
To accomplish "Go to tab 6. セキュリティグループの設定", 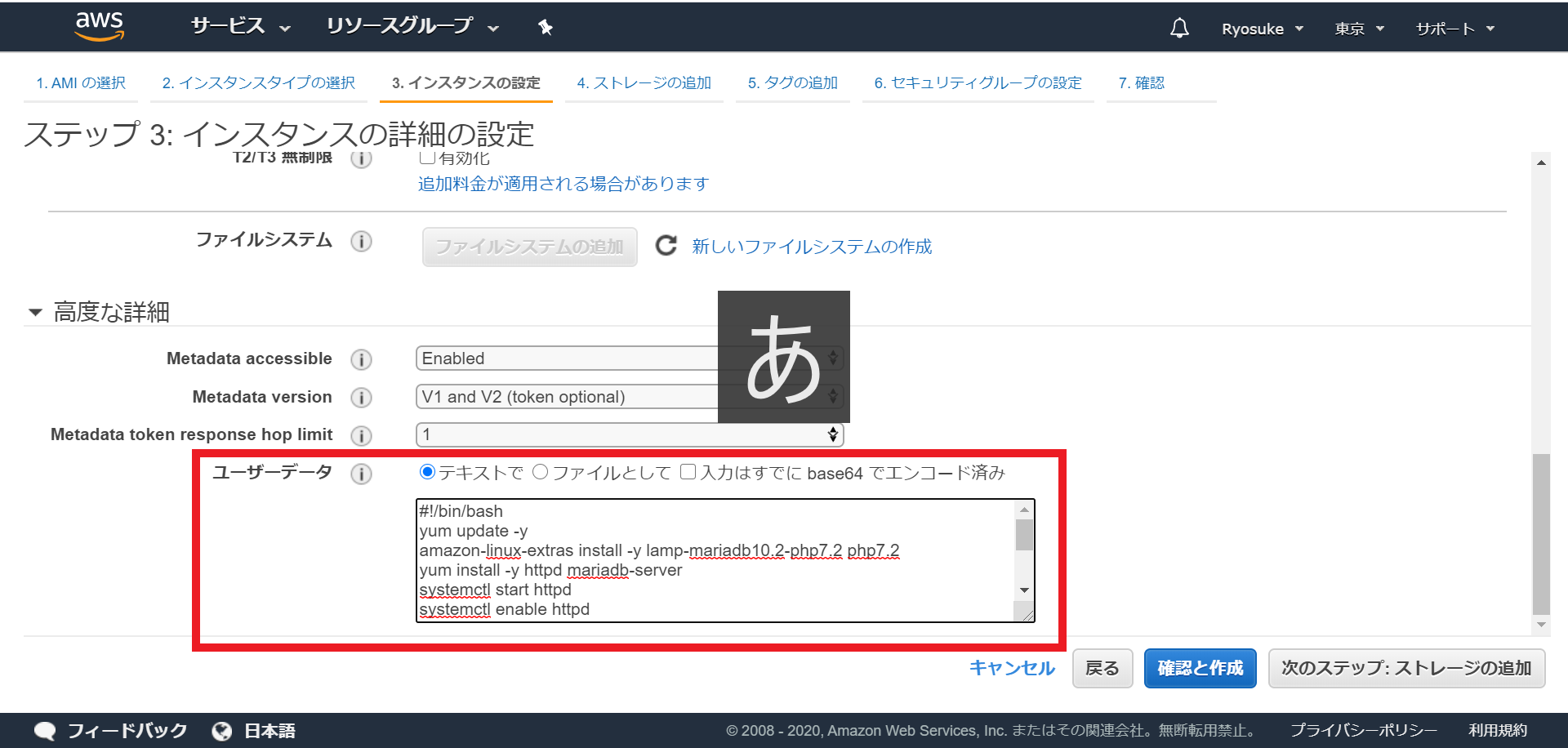I will [x=978, y=83].
